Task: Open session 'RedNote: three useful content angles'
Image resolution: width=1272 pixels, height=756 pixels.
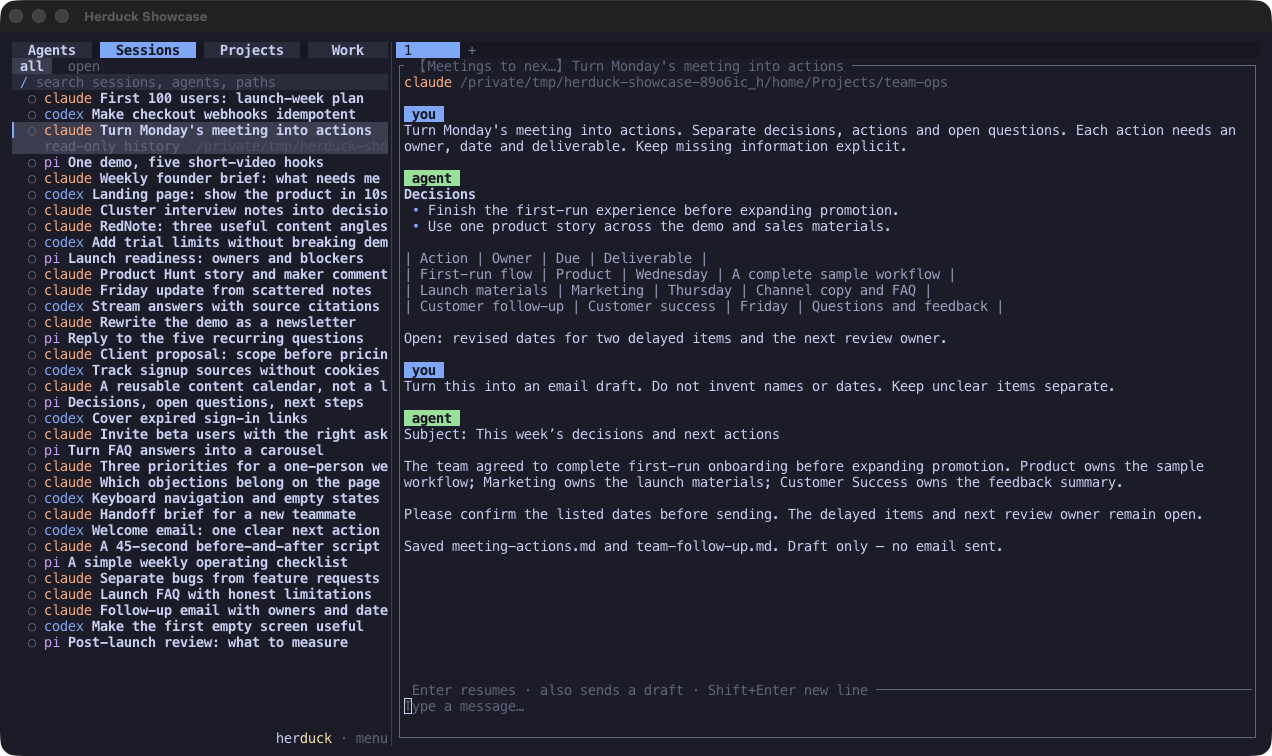Action: pos(200,226)
